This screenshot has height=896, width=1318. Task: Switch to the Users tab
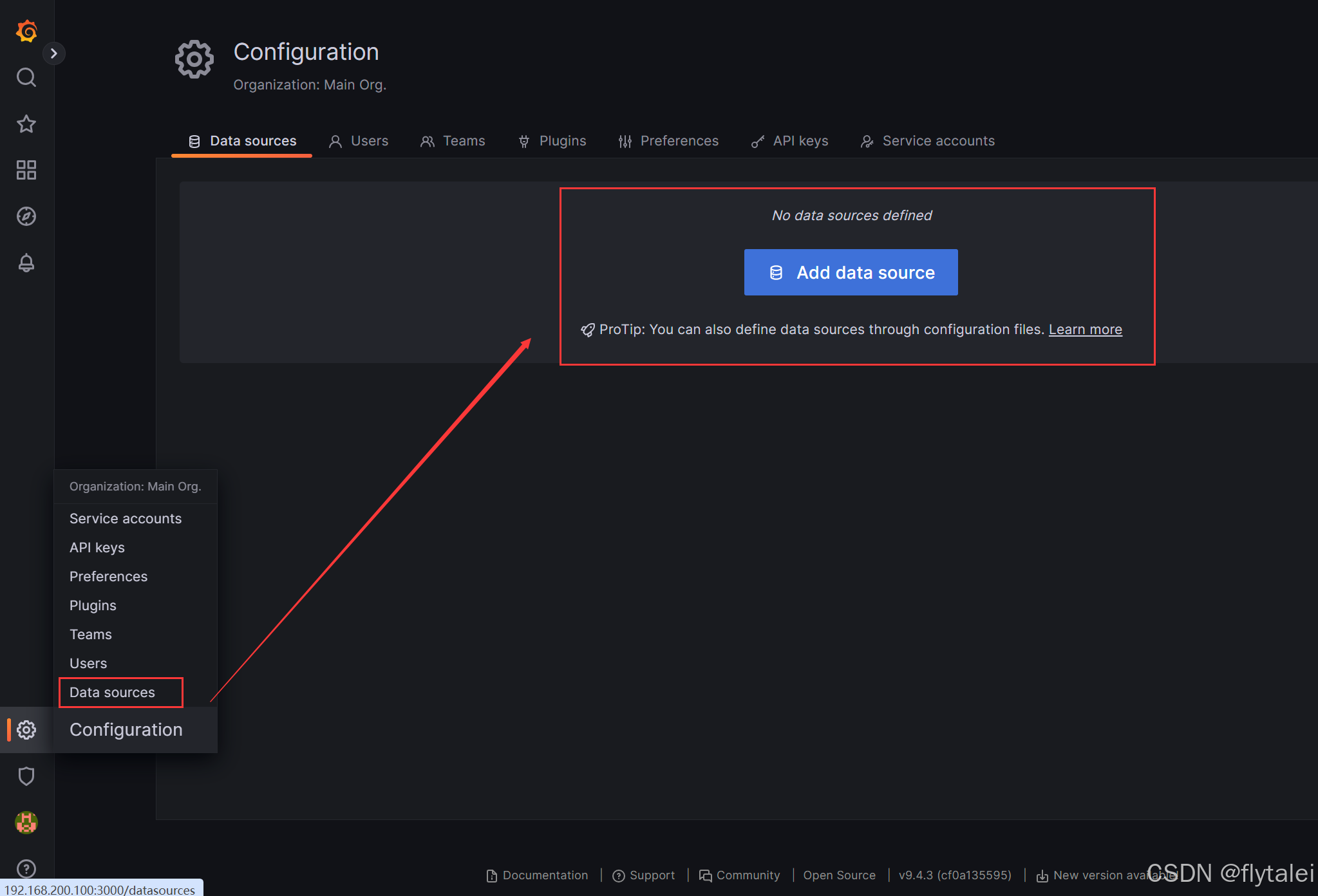point(359,141)
